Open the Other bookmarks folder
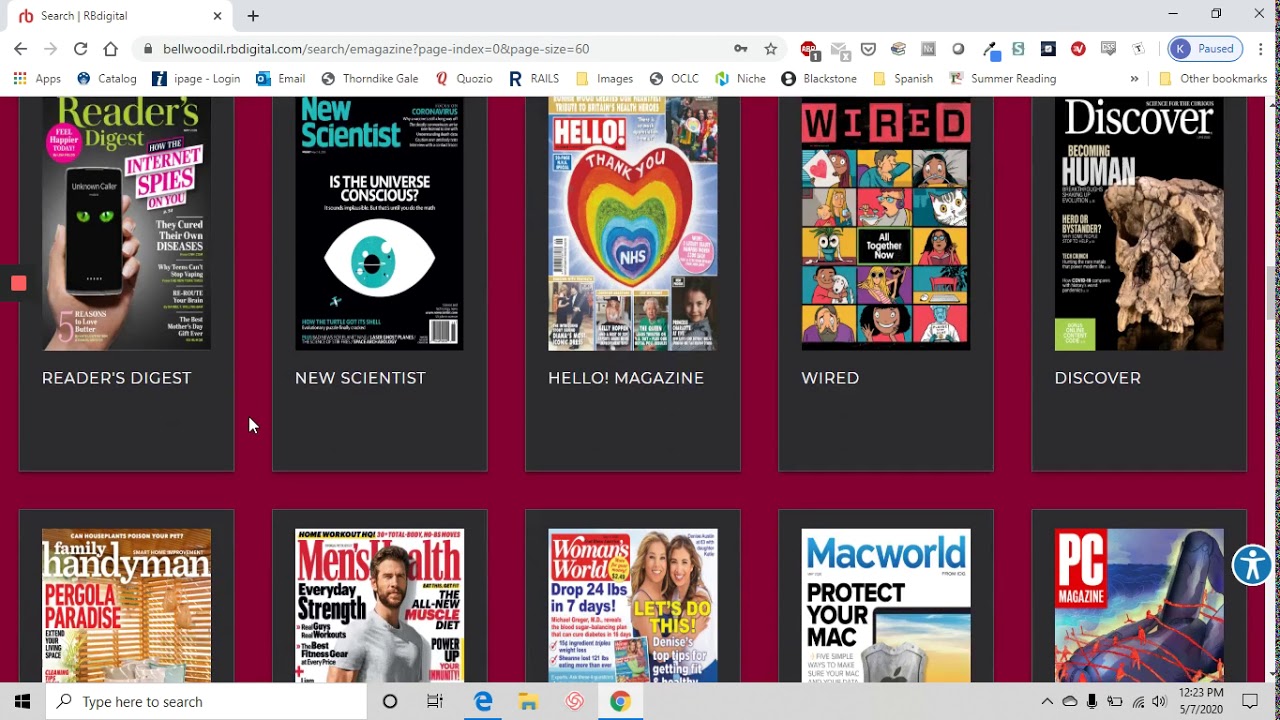The image size is (1280, 720). pos(1212,79)
